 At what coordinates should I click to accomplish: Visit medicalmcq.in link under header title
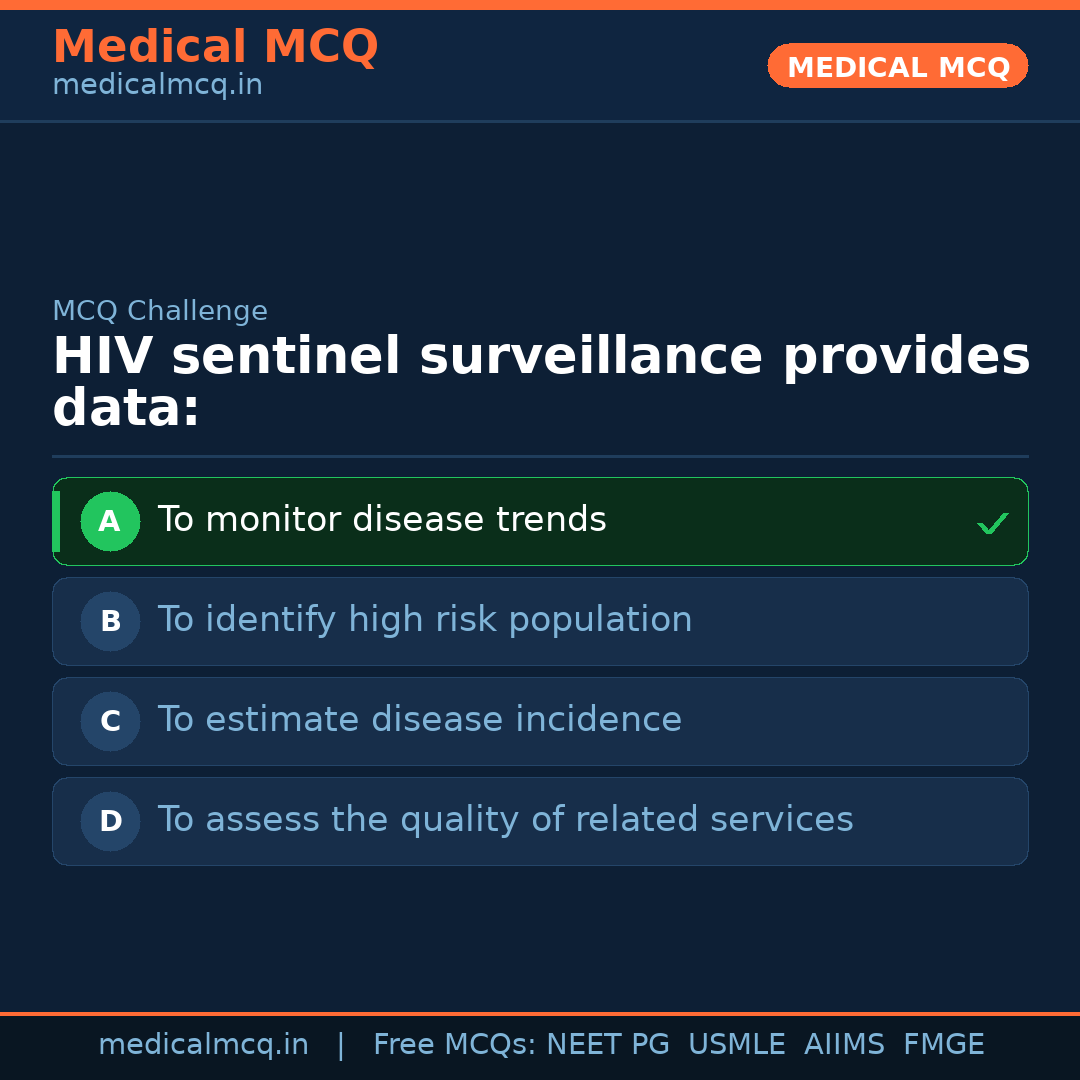pos(157,86)
